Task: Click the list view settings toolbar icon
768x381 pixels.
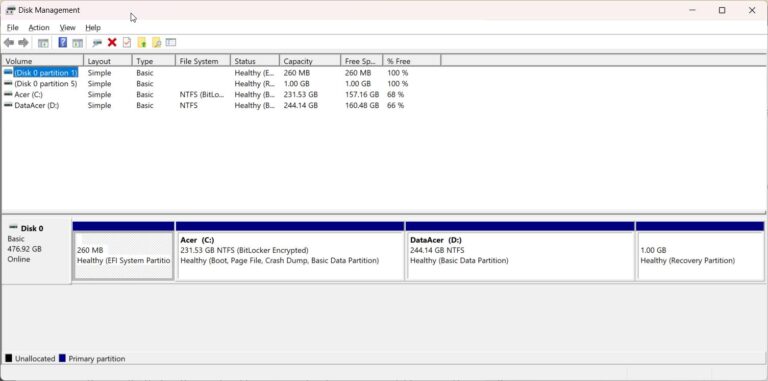Action: 170,43
